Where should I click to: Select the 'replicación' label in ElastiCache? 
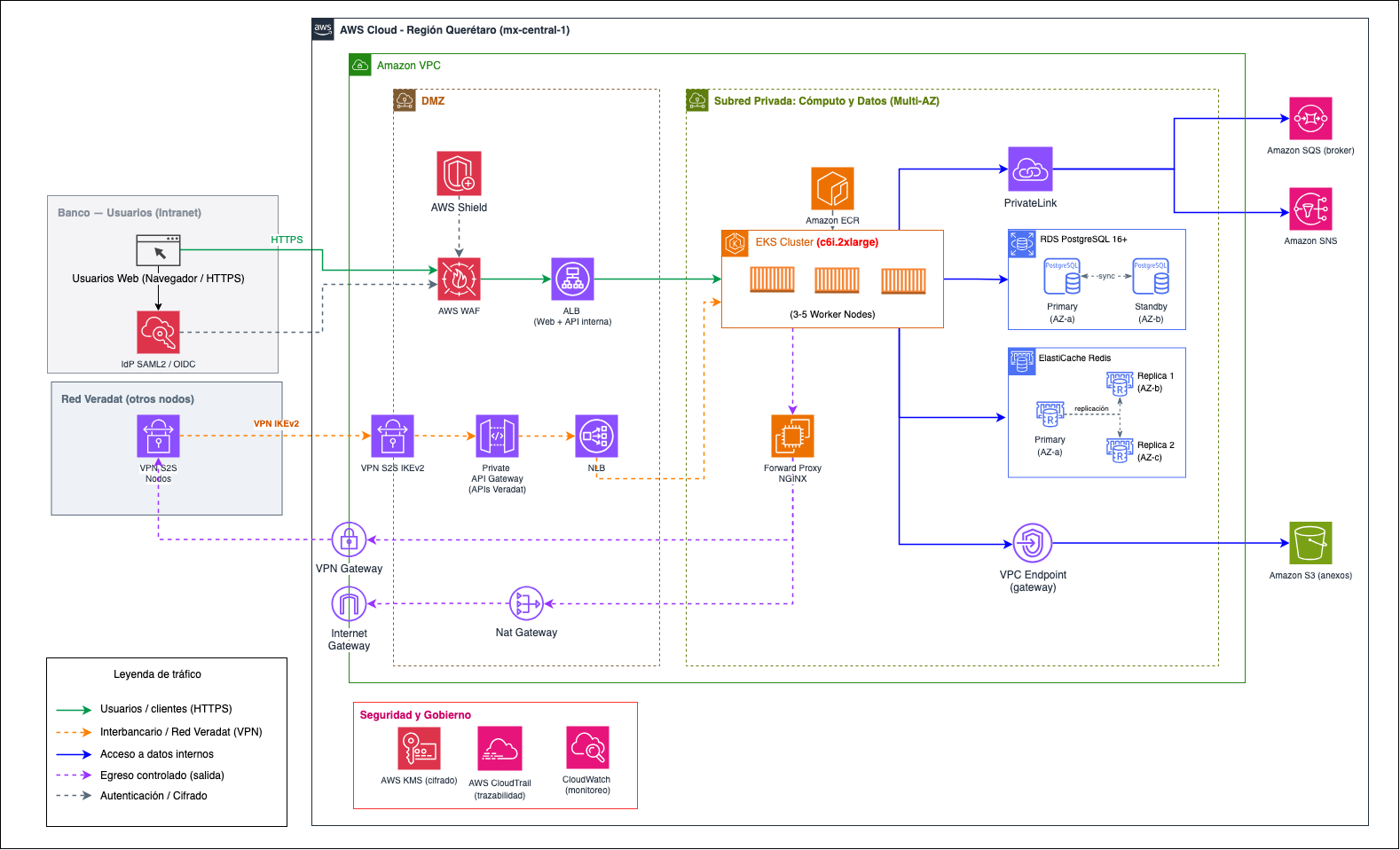1091,409
